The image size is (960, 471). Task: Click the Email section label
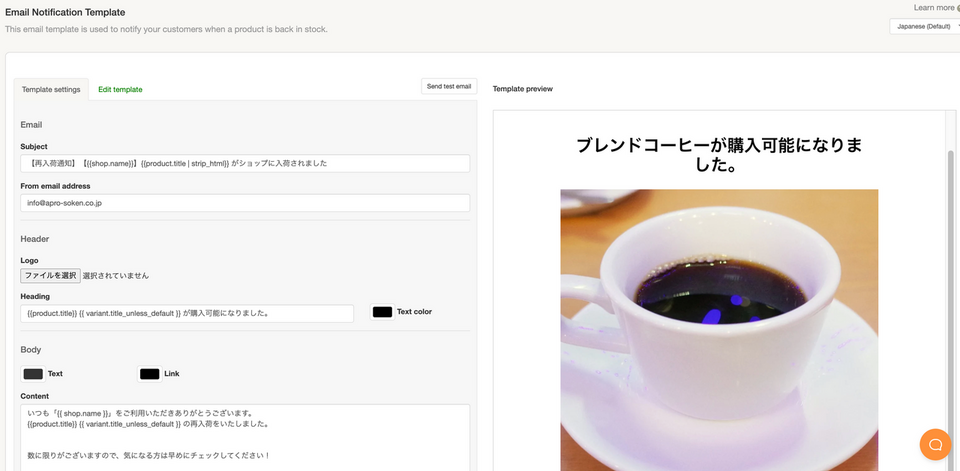[x=31, y=124]
